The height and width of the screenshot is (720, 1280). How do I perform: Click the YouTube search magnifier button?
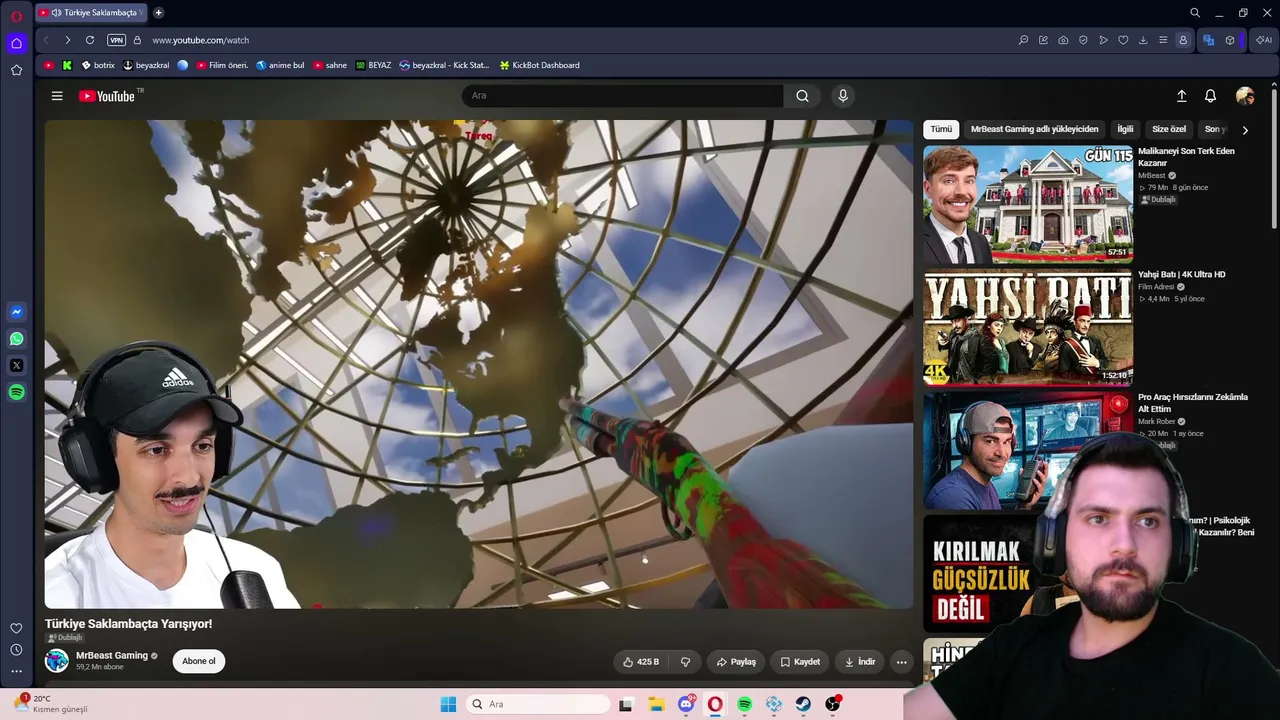[802, 96]
